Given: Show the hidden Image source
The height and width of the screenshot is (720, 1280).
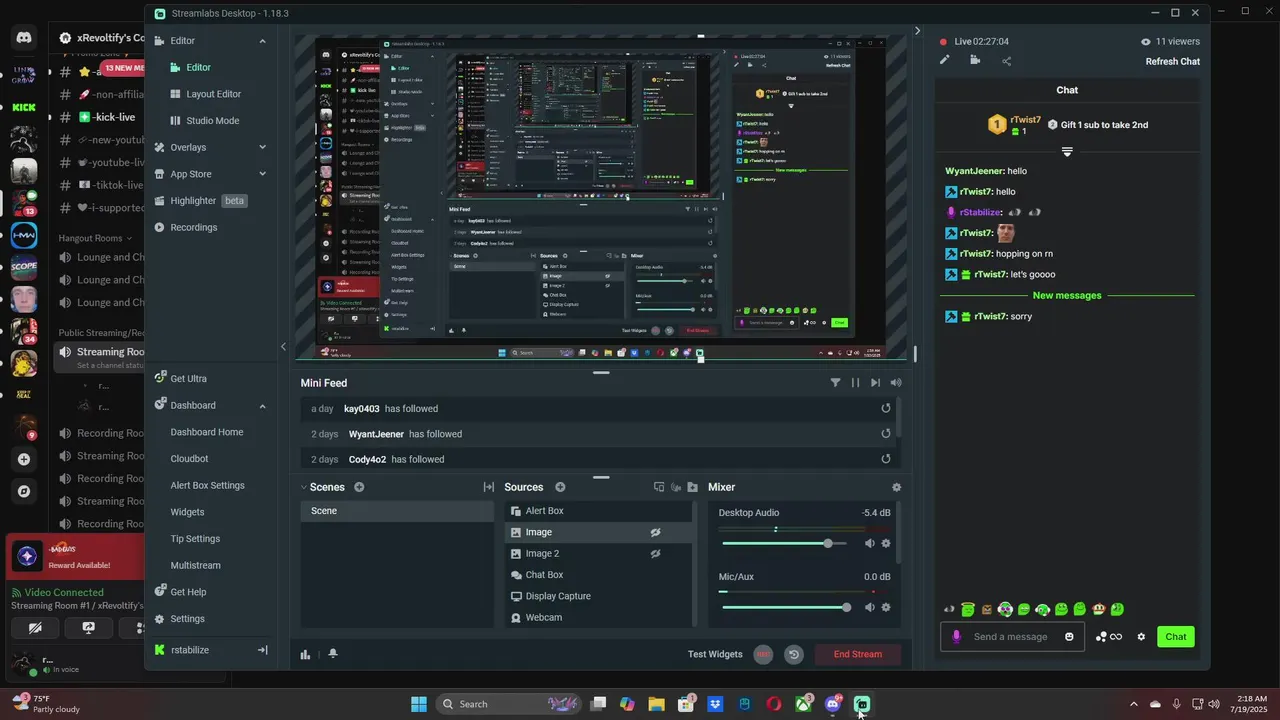Looking at the screenshot, I should [x=656, y=532].
